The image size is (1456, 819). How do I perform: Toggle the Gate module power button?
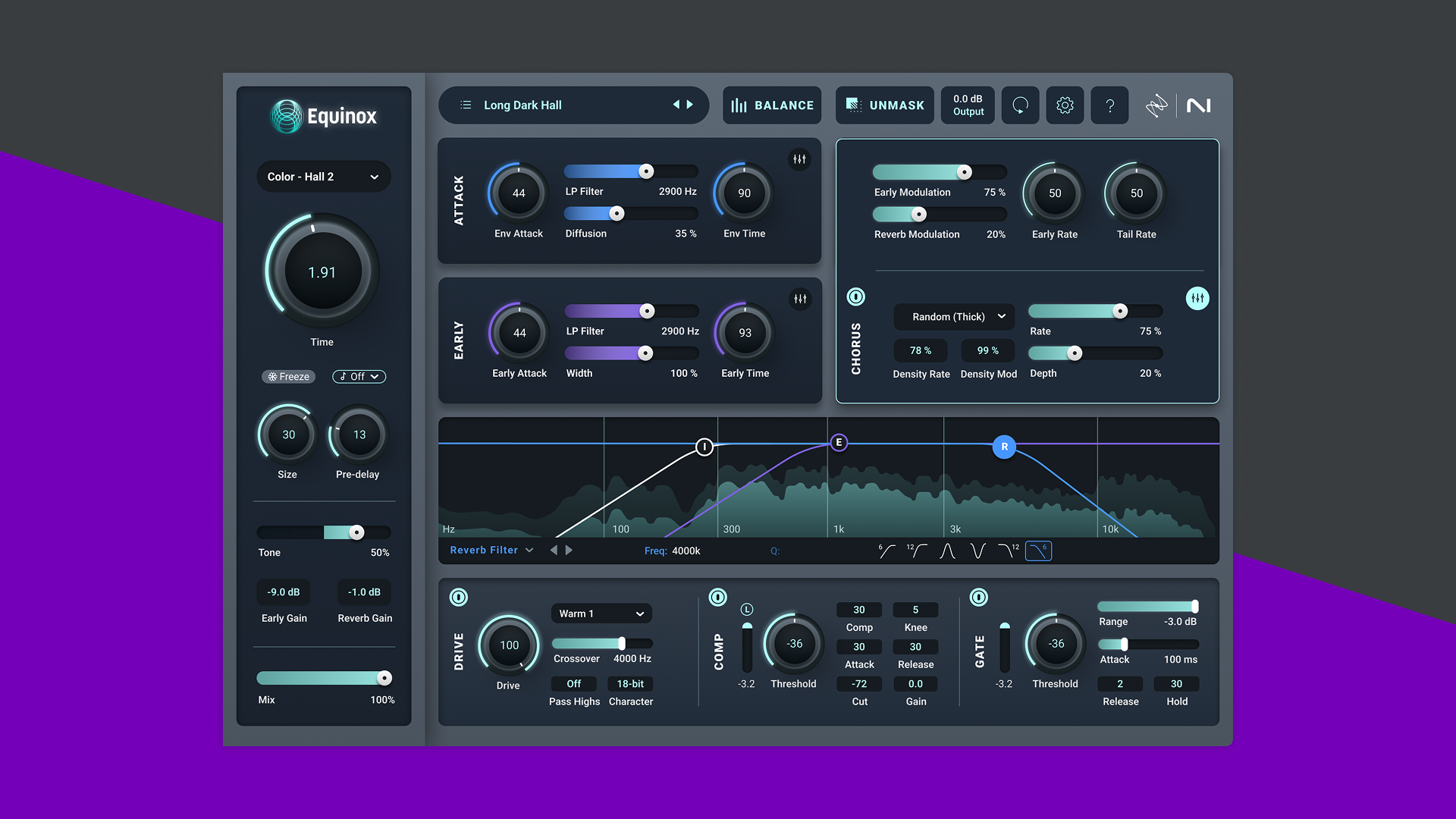pyautogui.click(x=979, y=598)
